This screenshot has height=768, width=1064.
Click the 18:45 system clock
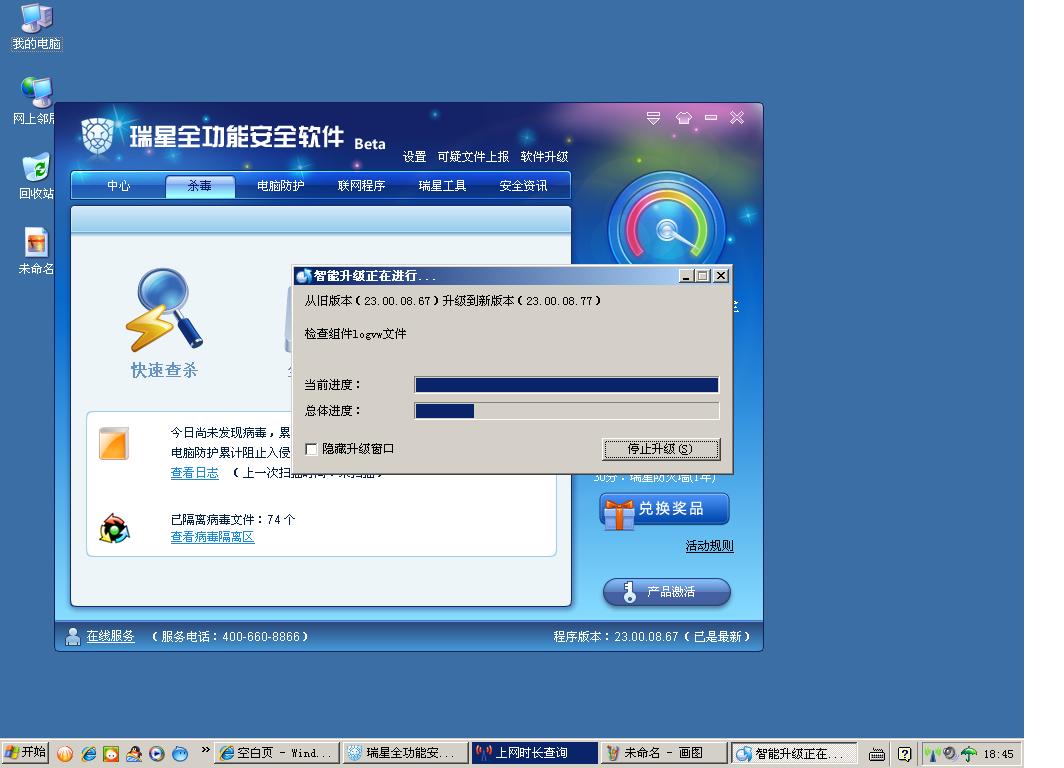pos(998,754)
